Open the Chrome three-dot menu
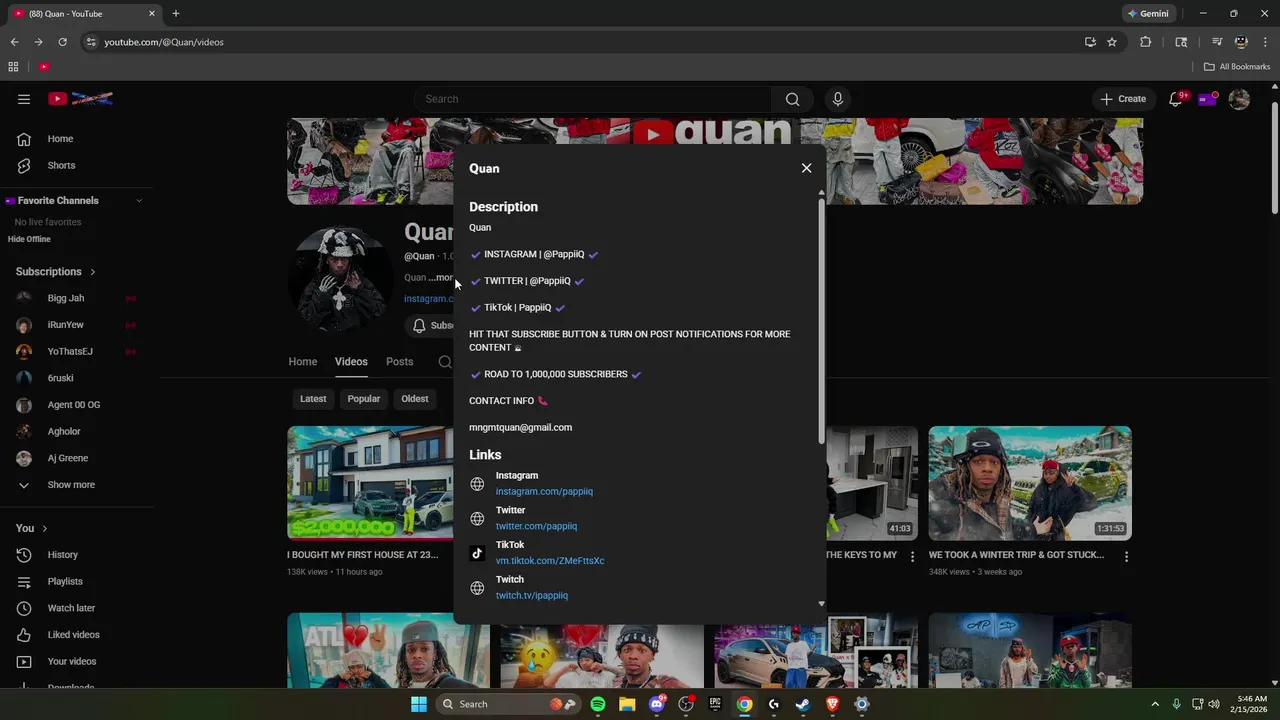 coord(1265,42)
